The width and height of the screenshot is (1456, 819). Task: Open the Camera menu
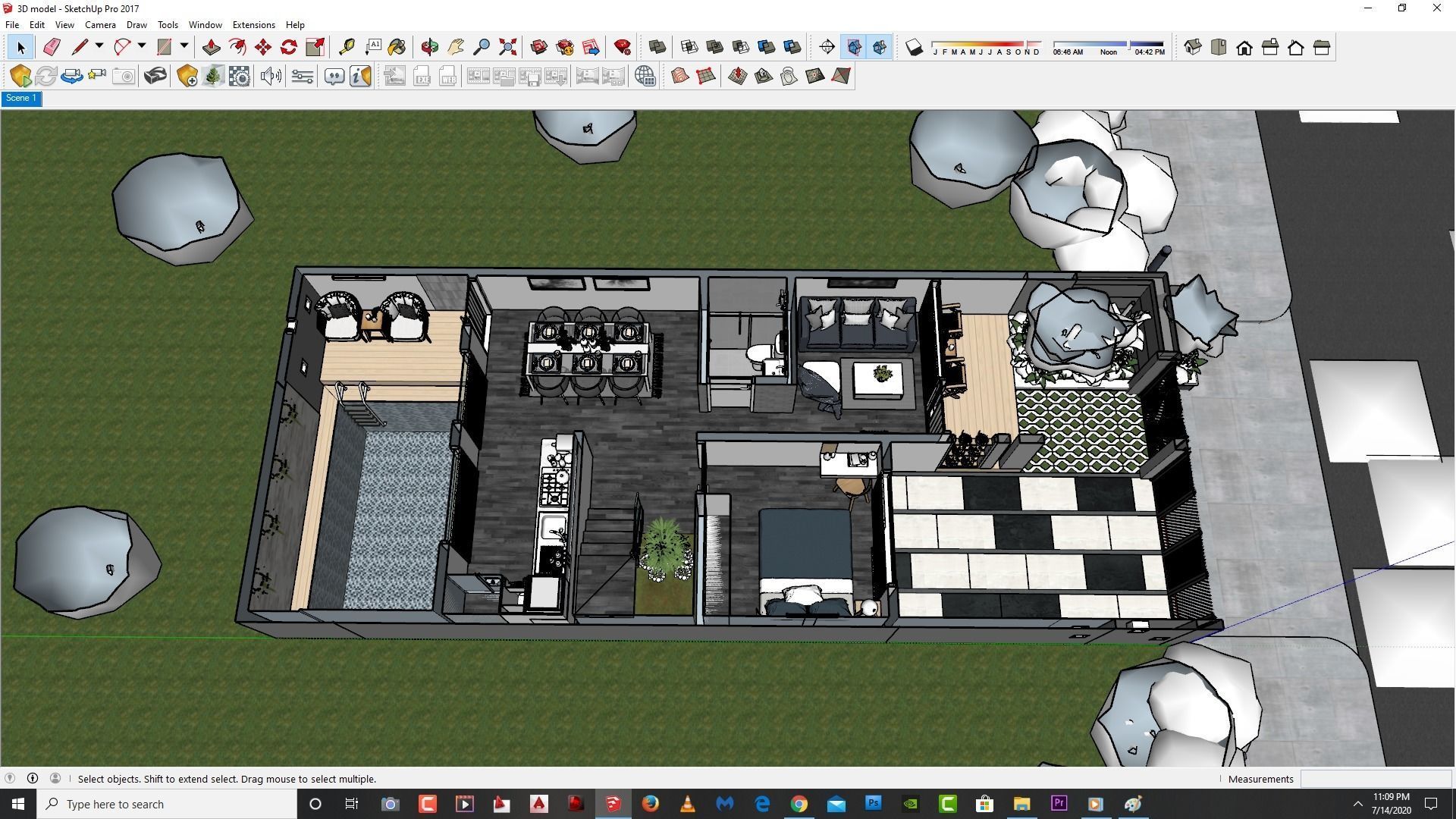100,25
